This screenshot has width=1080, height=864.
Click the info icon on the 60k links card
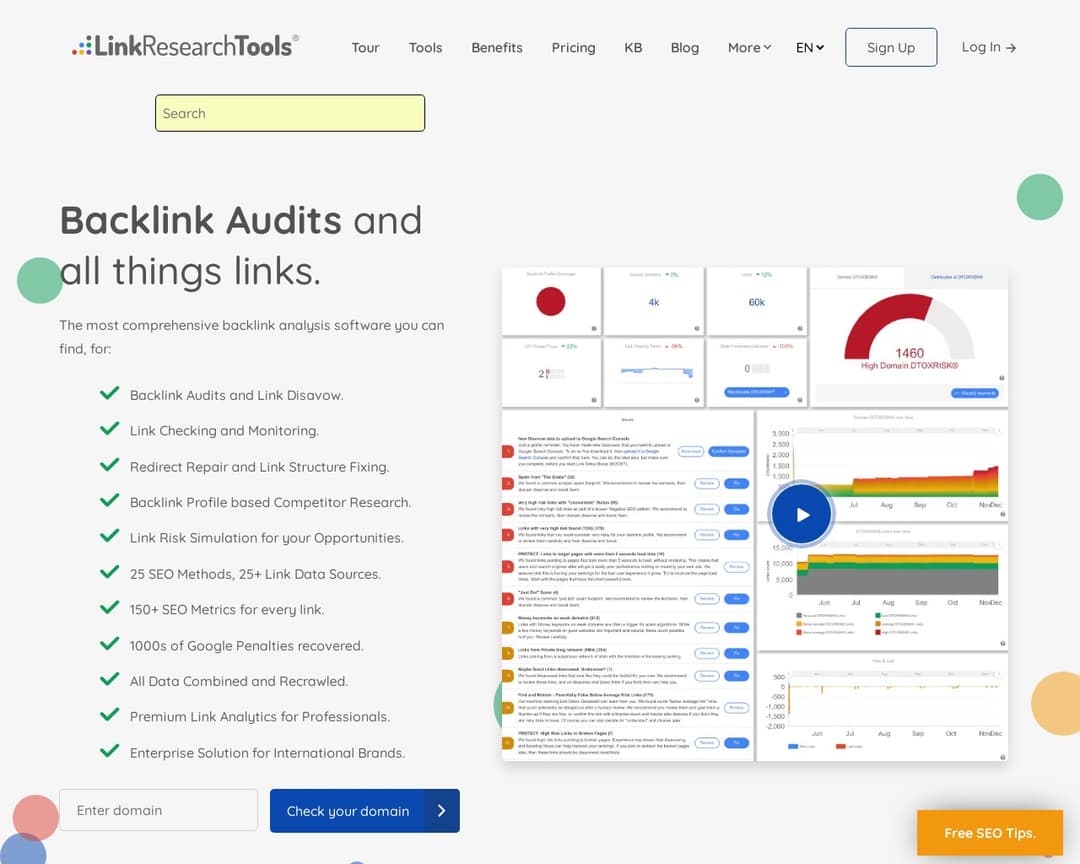pyautogui.click(x=799, y=328)
